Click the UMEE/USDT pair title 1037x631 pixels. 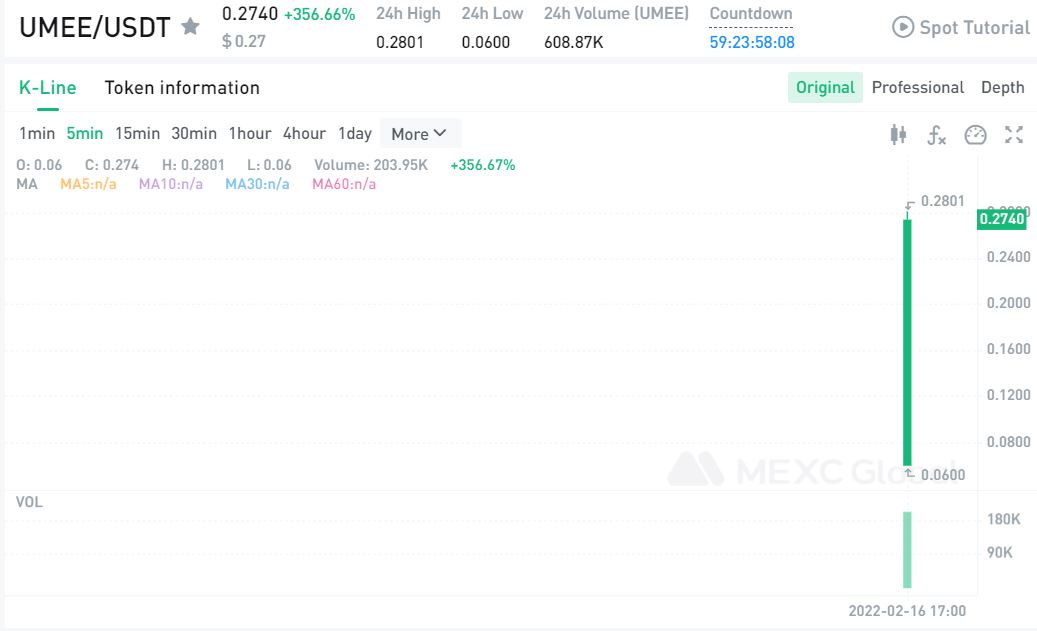coord(95,27)
